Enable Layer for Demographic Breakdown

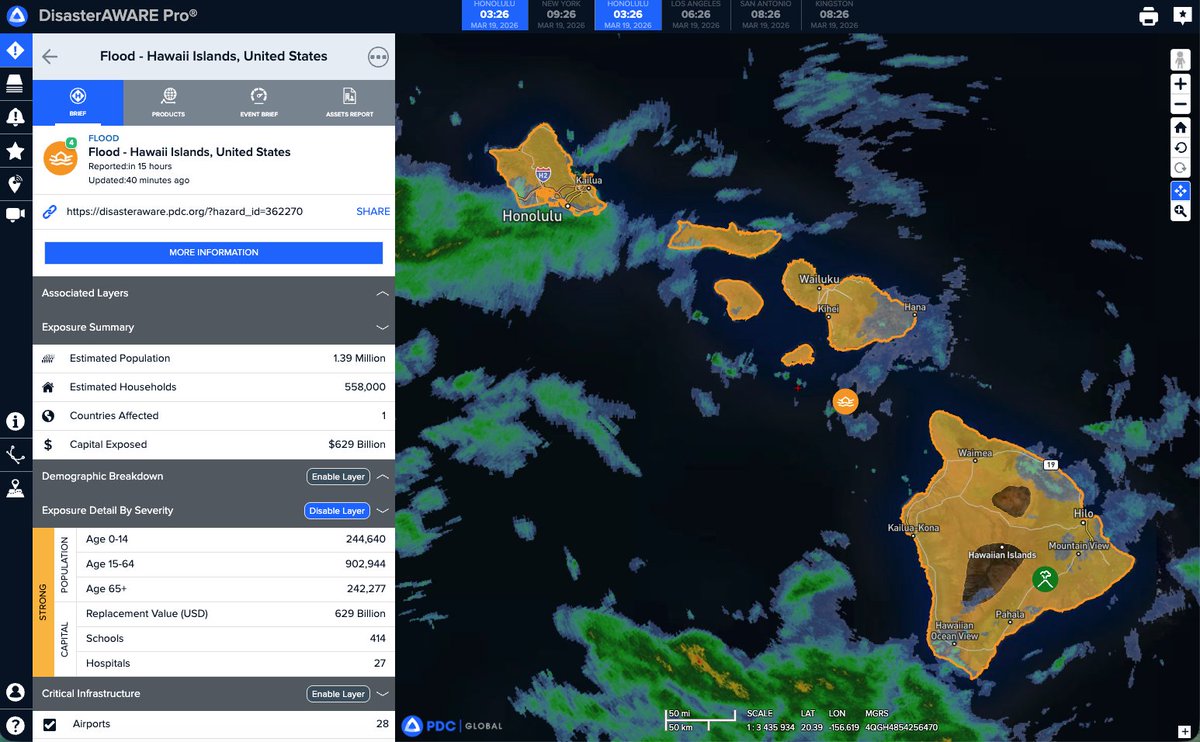click(337, 476)
